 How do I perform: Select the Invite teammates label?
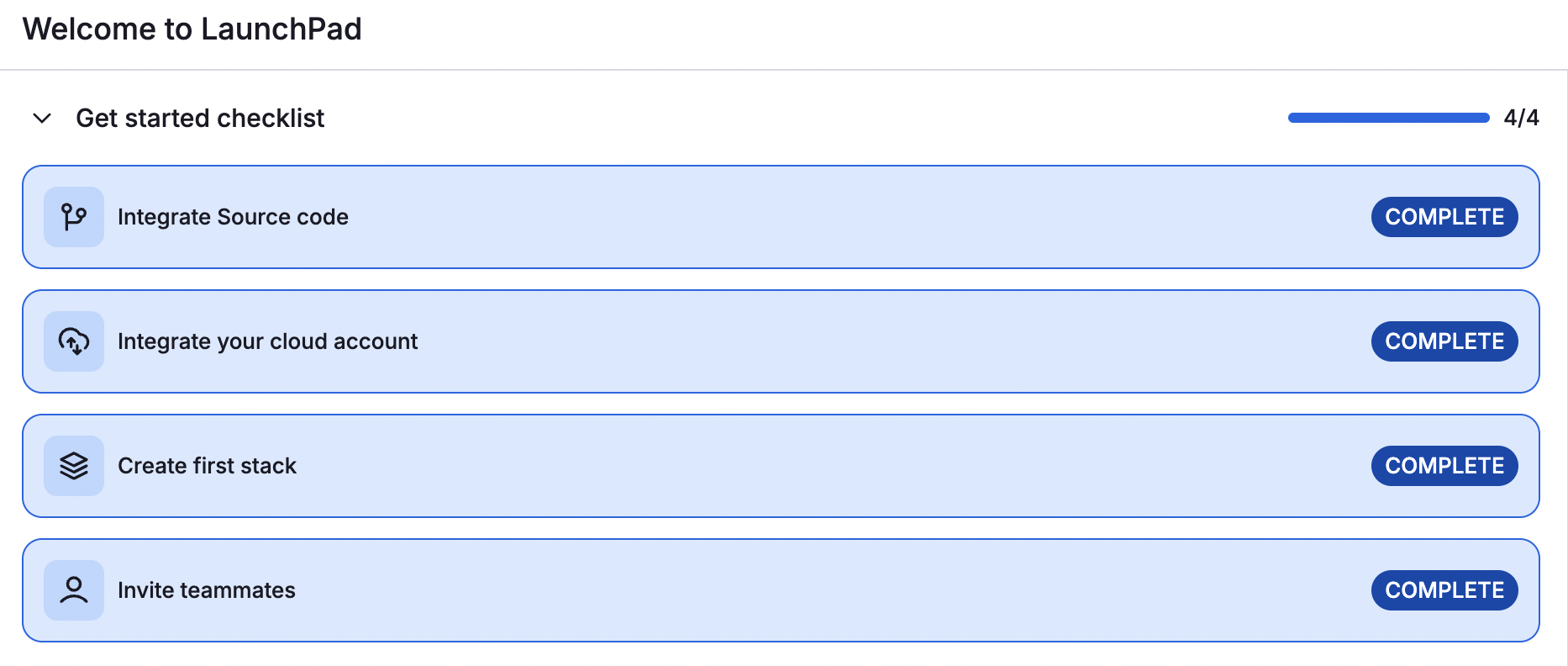coord(207,590)
